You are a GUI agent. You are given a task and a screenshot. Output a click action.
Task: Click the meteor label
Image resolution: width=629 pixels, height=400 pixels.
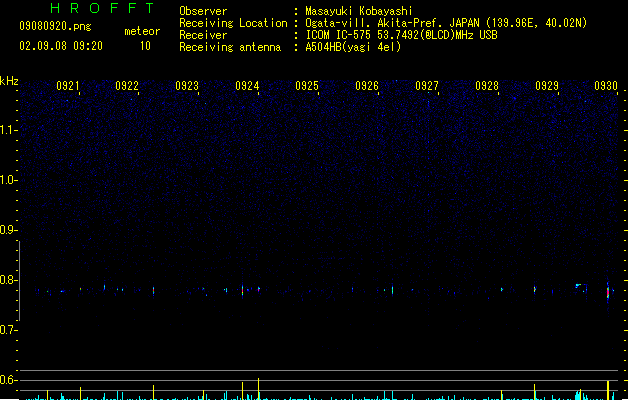click(142, 31)
